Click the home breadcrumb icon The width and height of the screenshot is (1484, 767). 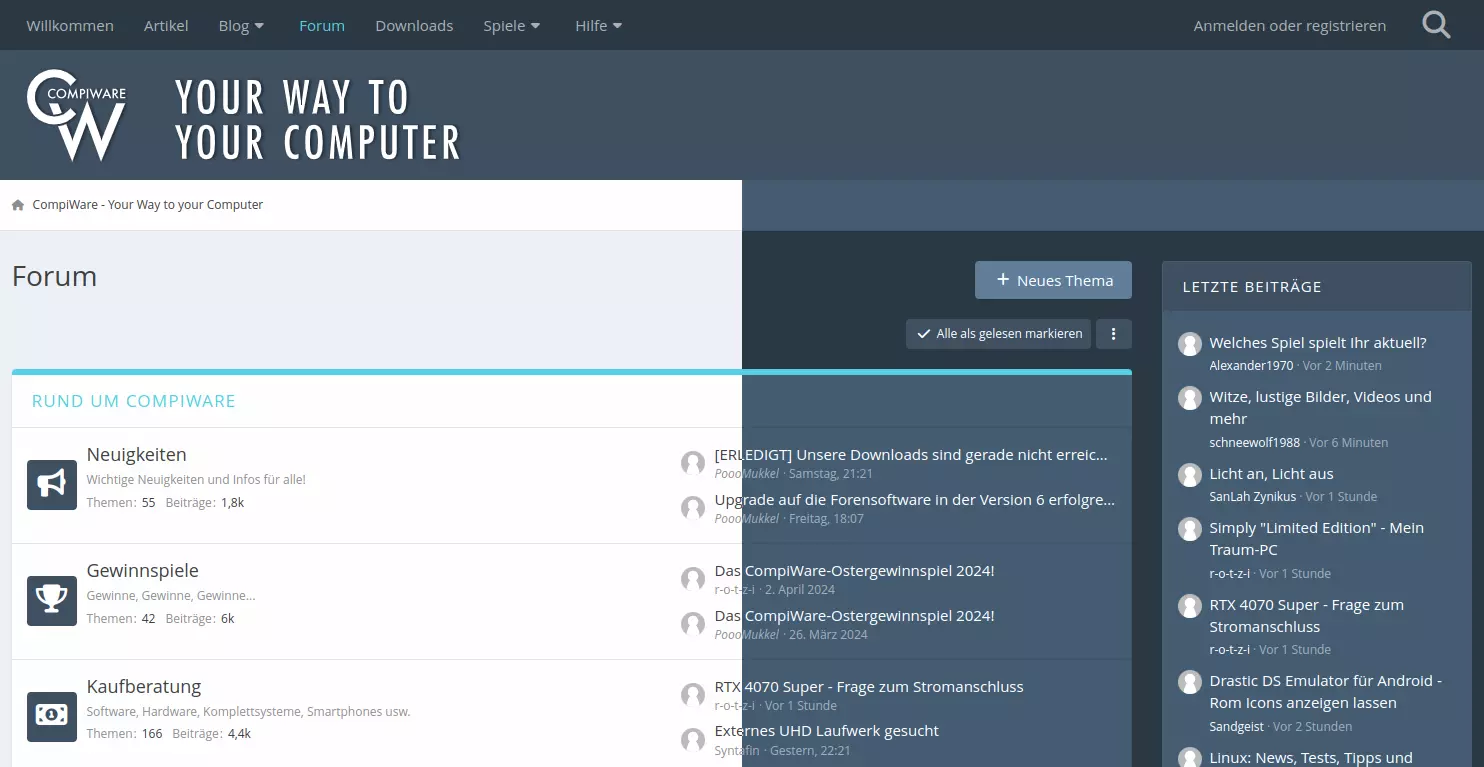tap(18, 205)
